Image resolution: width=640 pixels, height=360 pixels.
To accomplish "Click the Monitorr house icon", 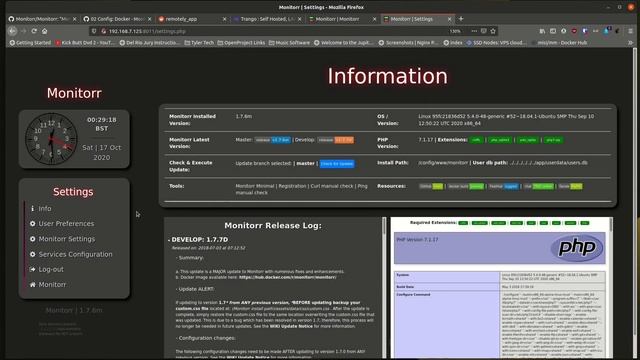I will [33, 284].
